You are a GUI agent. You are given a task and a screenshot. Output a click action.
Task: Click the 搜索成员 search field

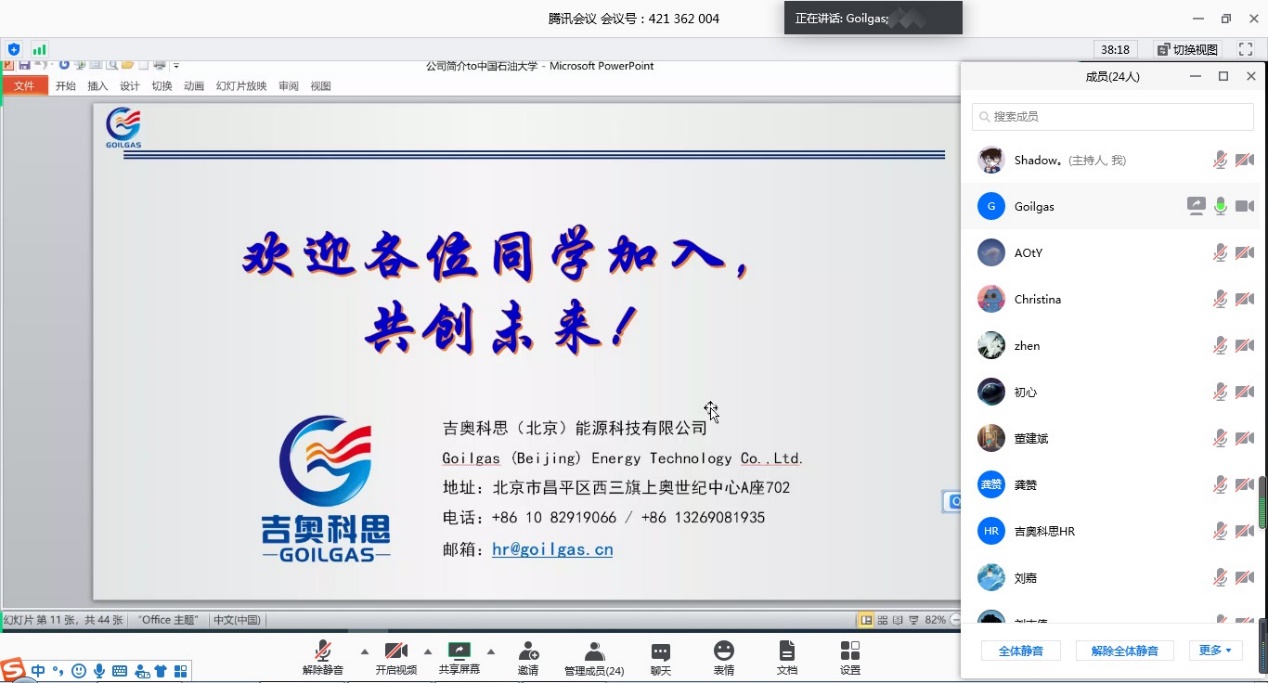(x=1112, y=117)
